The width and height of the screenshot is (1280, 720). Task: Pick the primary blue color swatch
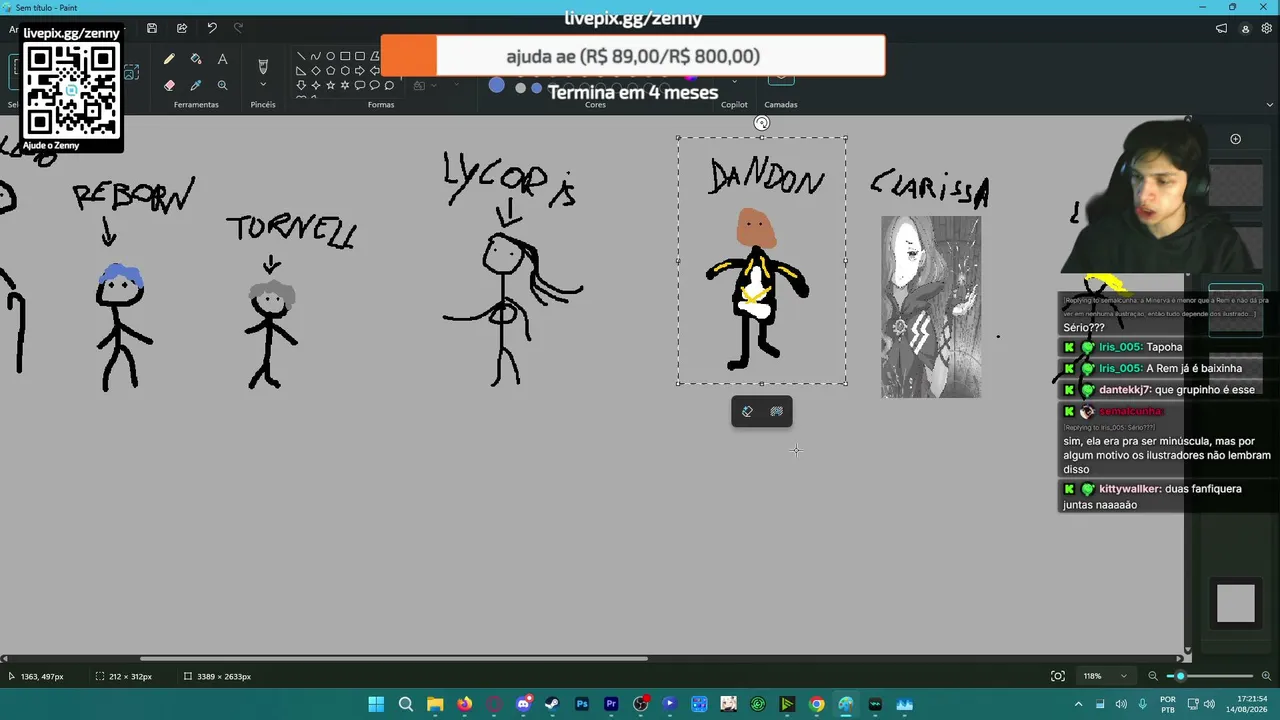tap(497, 85)
